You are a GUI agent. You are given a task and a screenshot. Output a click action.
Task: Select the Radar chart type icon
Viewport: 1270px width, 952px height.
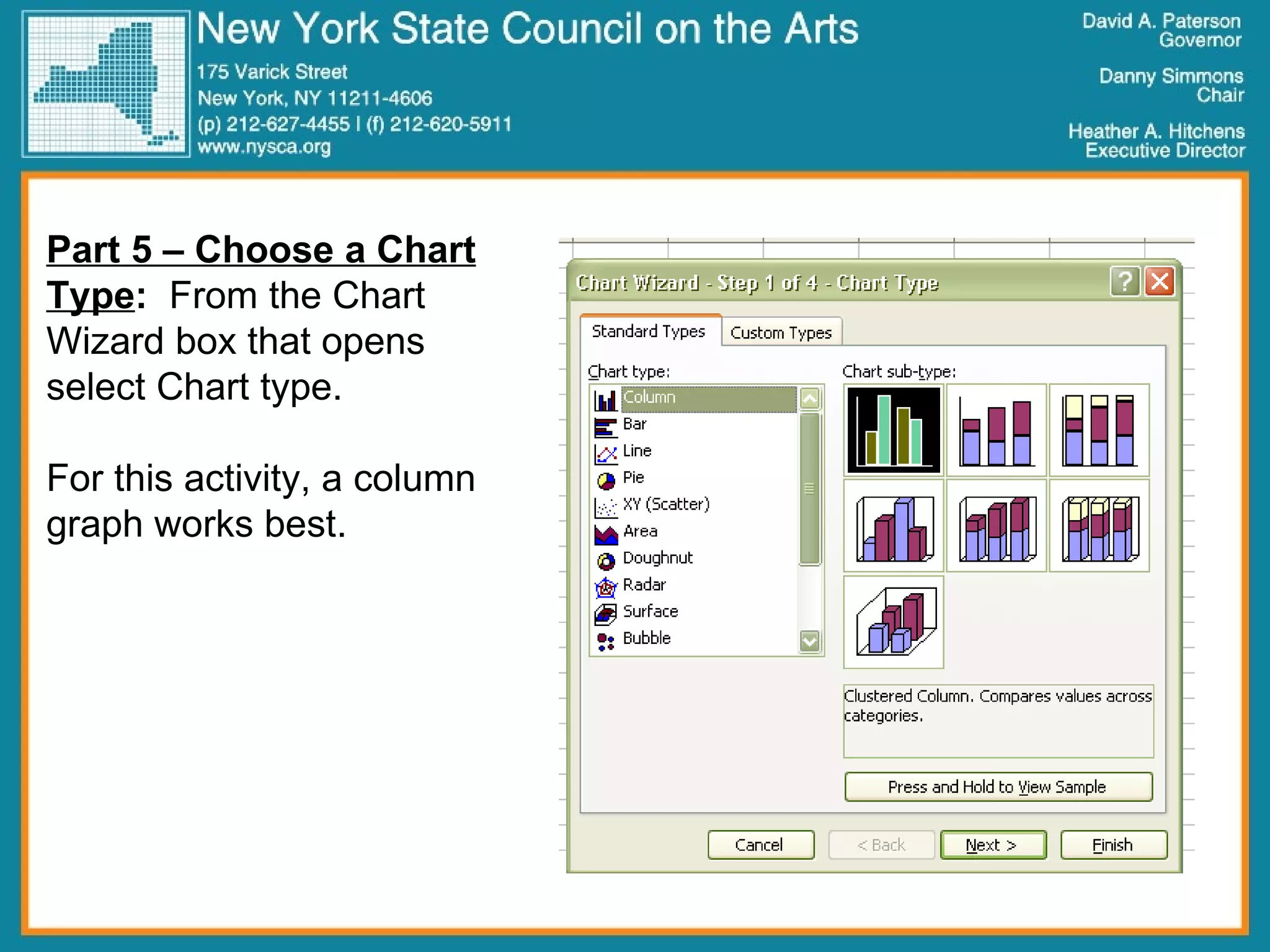coord(605,587)
